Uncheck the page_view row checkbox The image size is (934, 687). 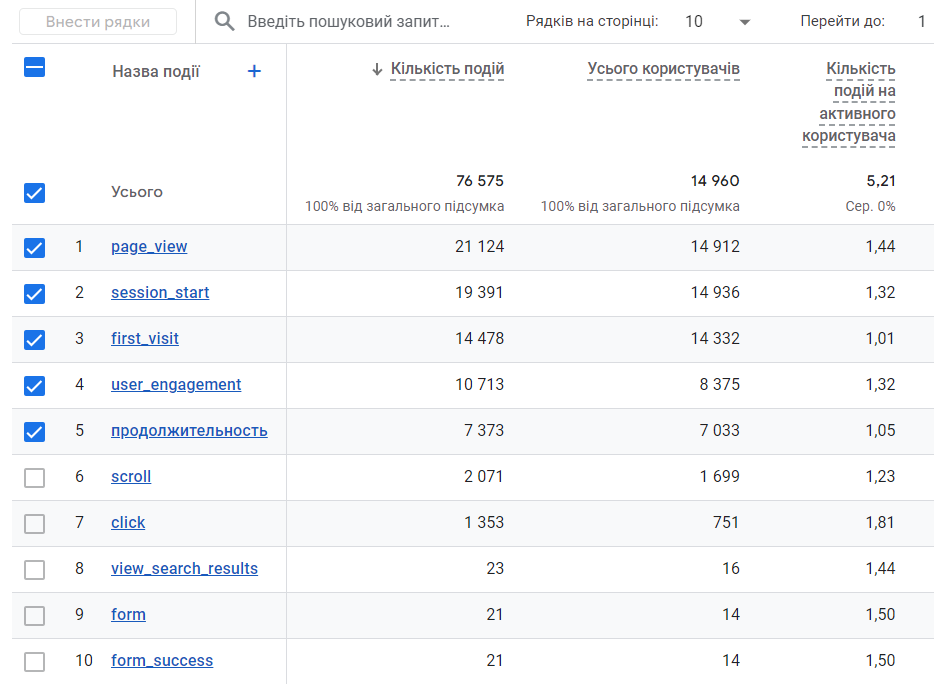34,248
